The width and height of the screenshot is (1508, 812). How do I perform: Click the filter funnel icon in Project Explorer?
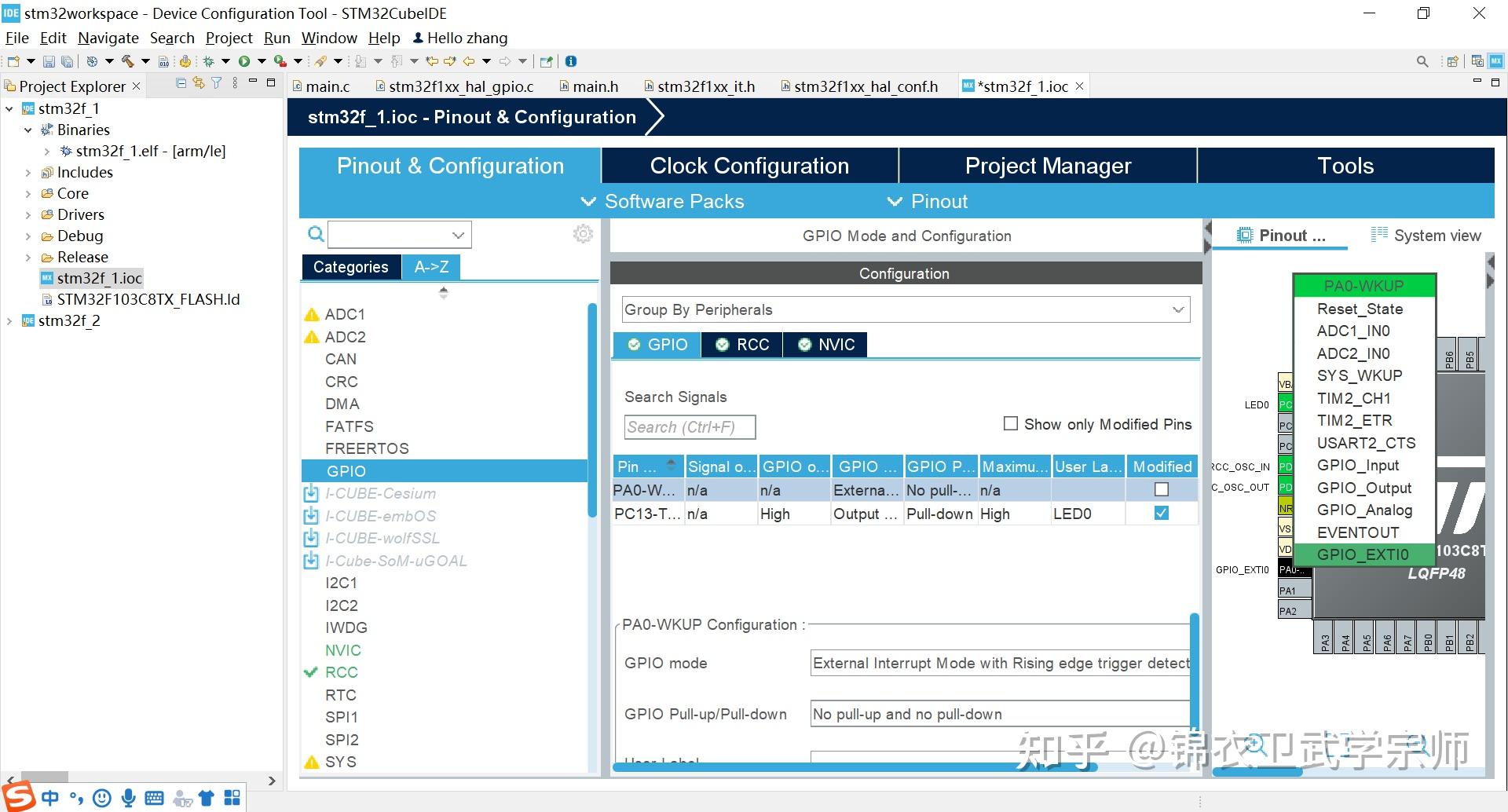[x=217, y=83]
